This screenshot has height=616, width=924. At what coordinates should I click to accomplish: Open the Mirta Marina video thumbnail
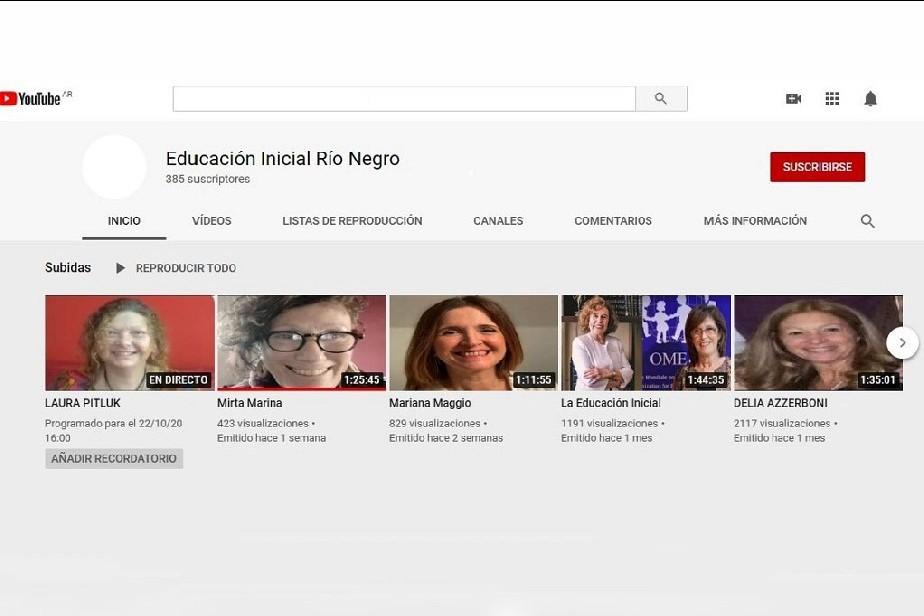pyautogui.click(x=301, y=342)
